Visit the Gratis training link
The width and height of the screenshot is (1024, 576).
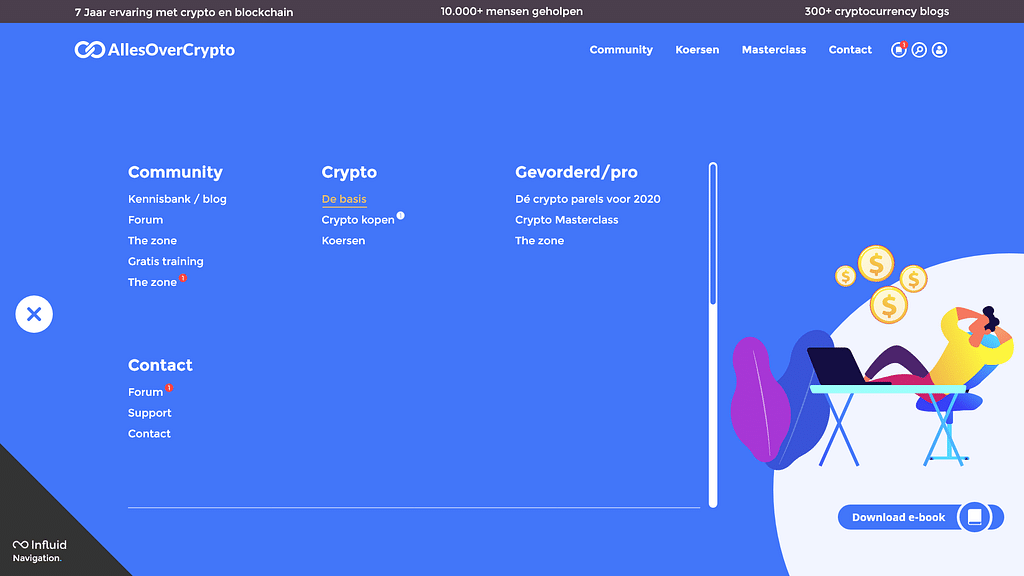165,262
